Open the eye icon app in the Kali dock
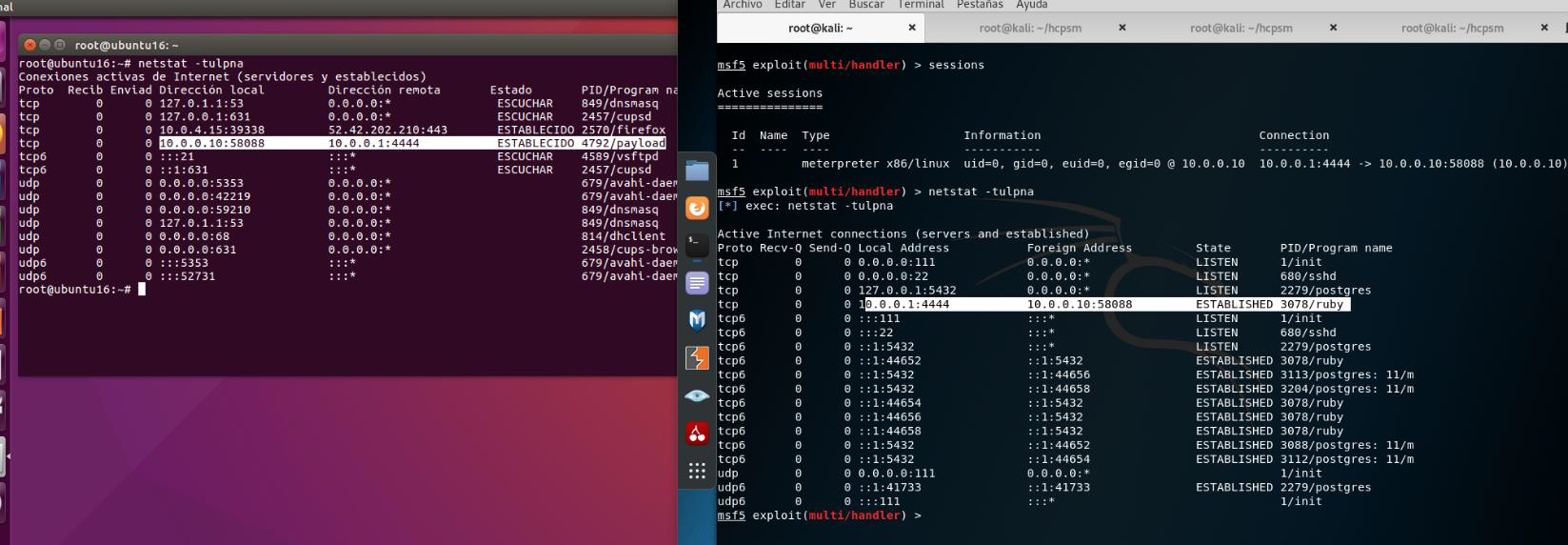 pos(697,395)
